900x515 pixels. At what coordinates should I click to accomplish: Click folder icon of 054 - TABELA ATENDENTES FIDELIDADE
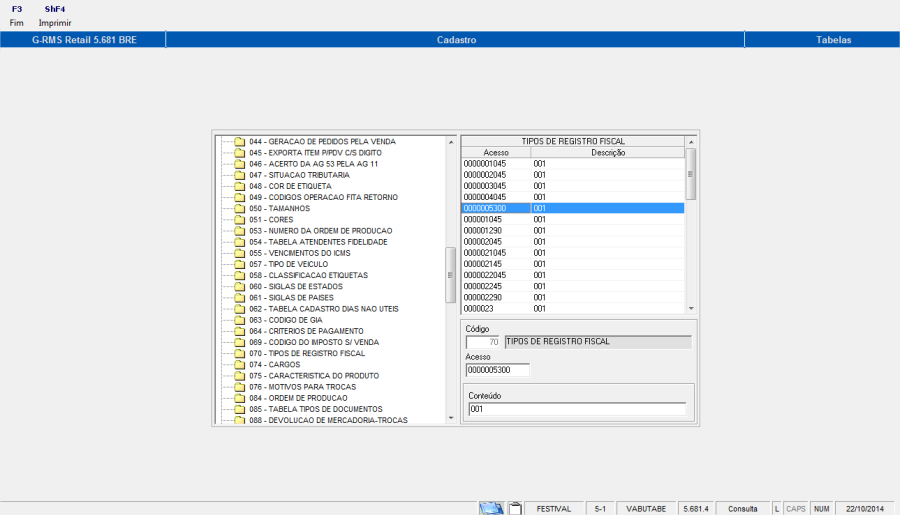[240, 242]
